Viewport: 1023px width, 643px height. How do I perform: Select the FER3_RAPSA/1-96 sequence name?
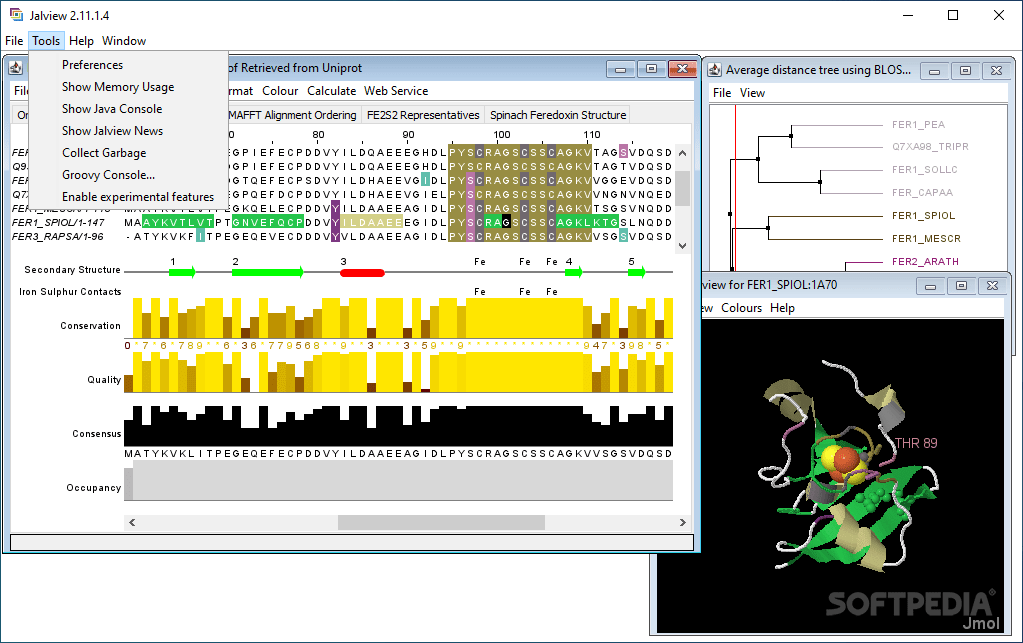coord(57,236)
